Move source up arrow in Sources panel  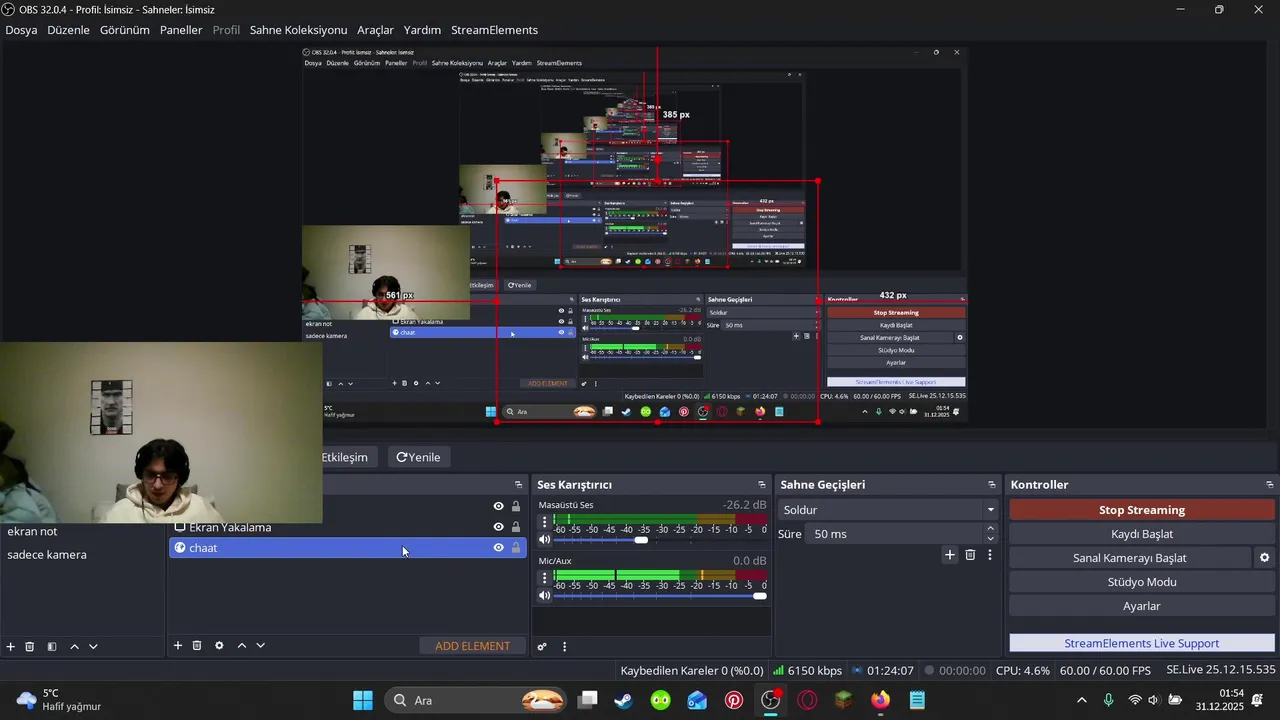[241, 646]
